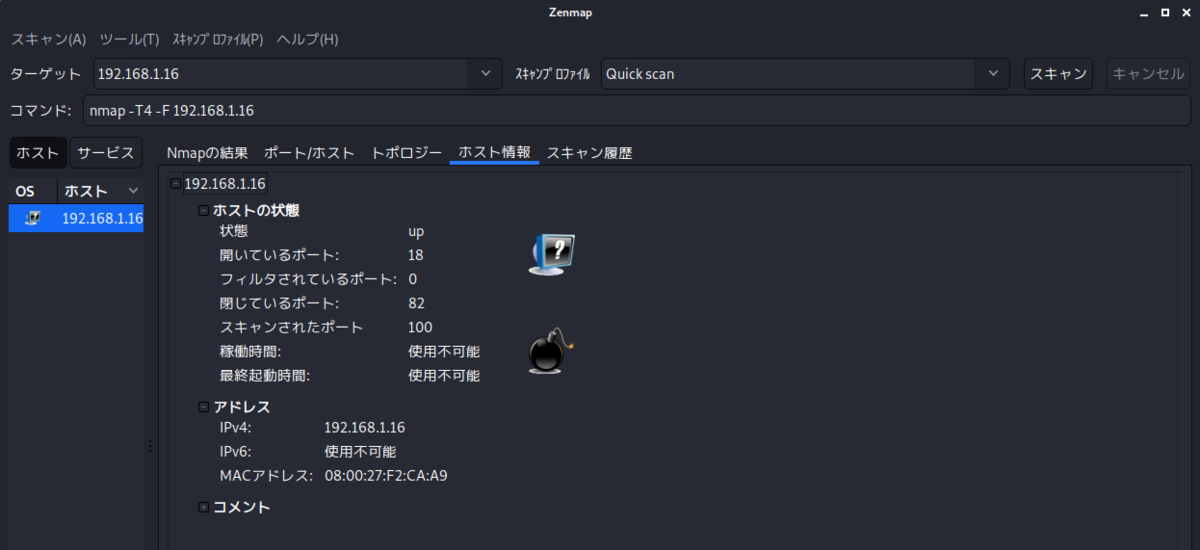The image size is (1200, 550).
Task: Switch to the トポロジー tab
Action: click(x=406, y=153)
